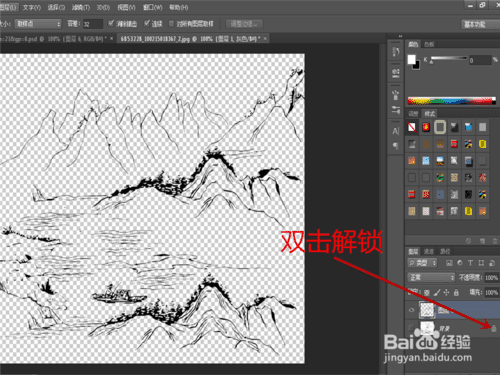The width and height of the screenshot is (500, 375).
Task: Enable the Sample All Layers checkbox
Action: 172,24
